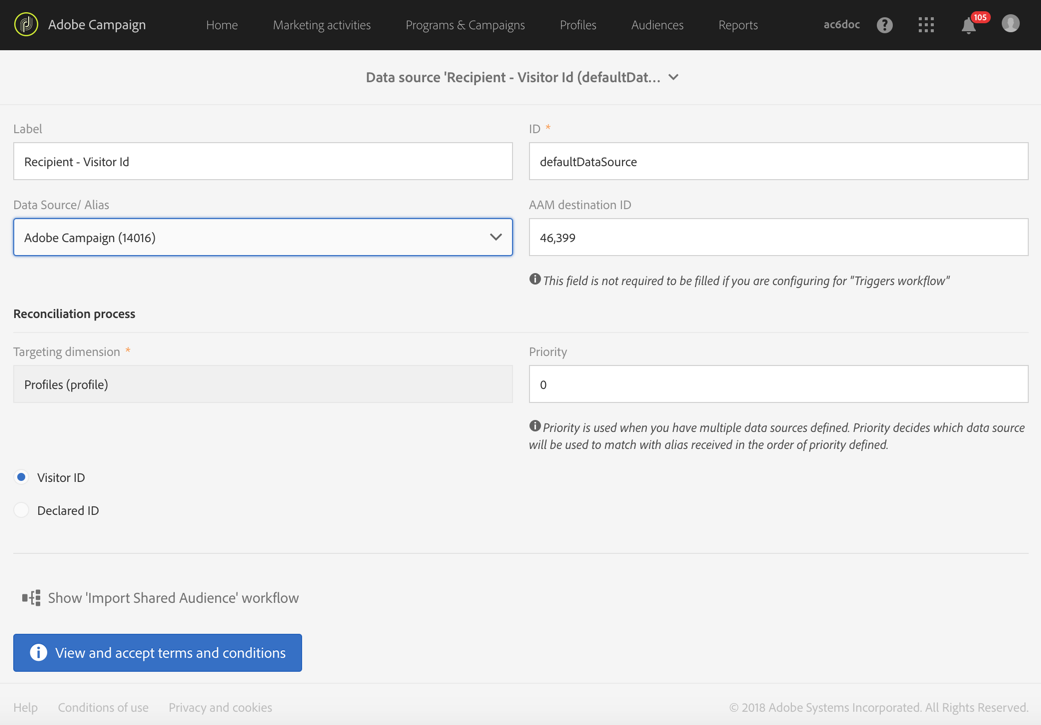Select the Visitor ID radio button

pyautogui.click(x=21, y=478)
